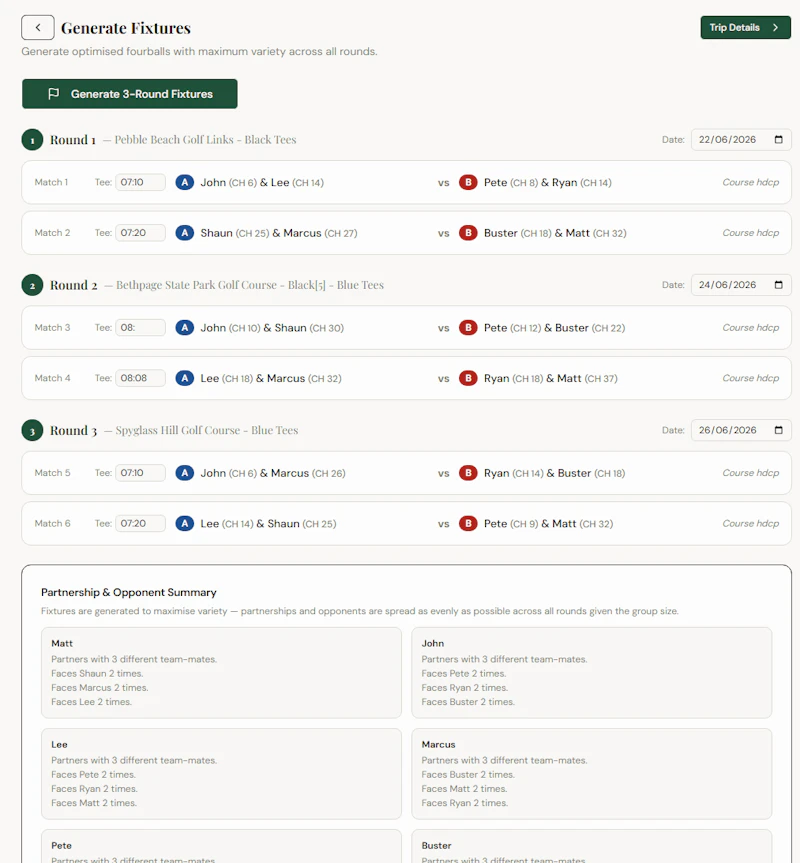The image size is (800, 863).
Task: Click 'Faces Matt 2 times.' in Lee card
Action: 94,803
